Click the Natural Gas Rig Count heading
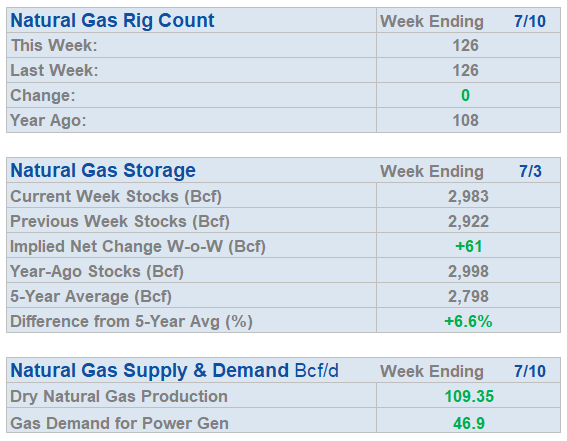 pyautogui.click(x=112, y=21)
